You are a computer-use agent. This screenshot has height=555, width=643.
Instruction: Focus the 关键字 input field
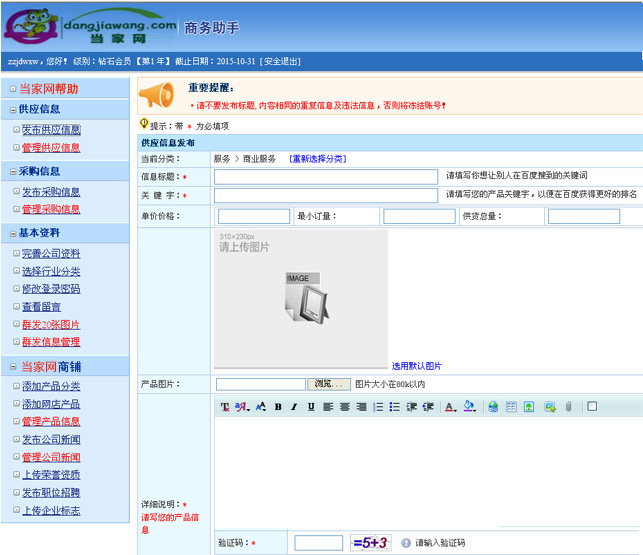[x=326, y=195]
